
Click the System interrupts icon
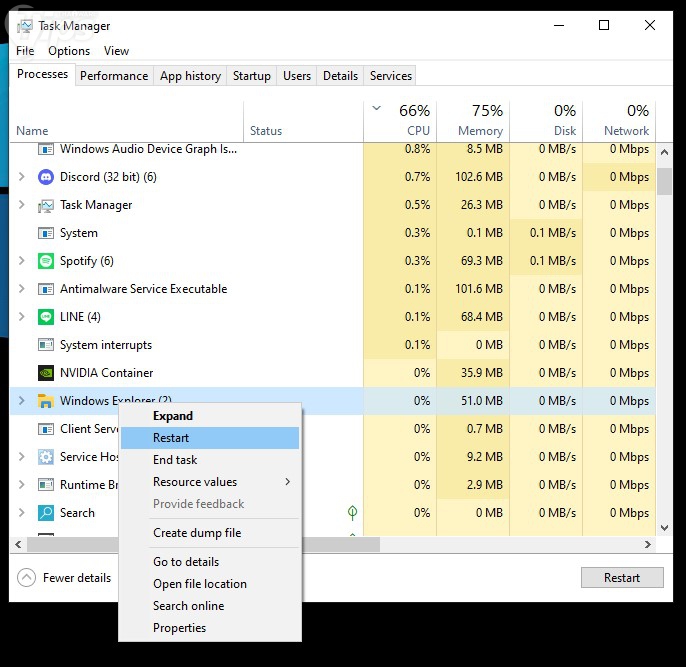tap(46, 345)
